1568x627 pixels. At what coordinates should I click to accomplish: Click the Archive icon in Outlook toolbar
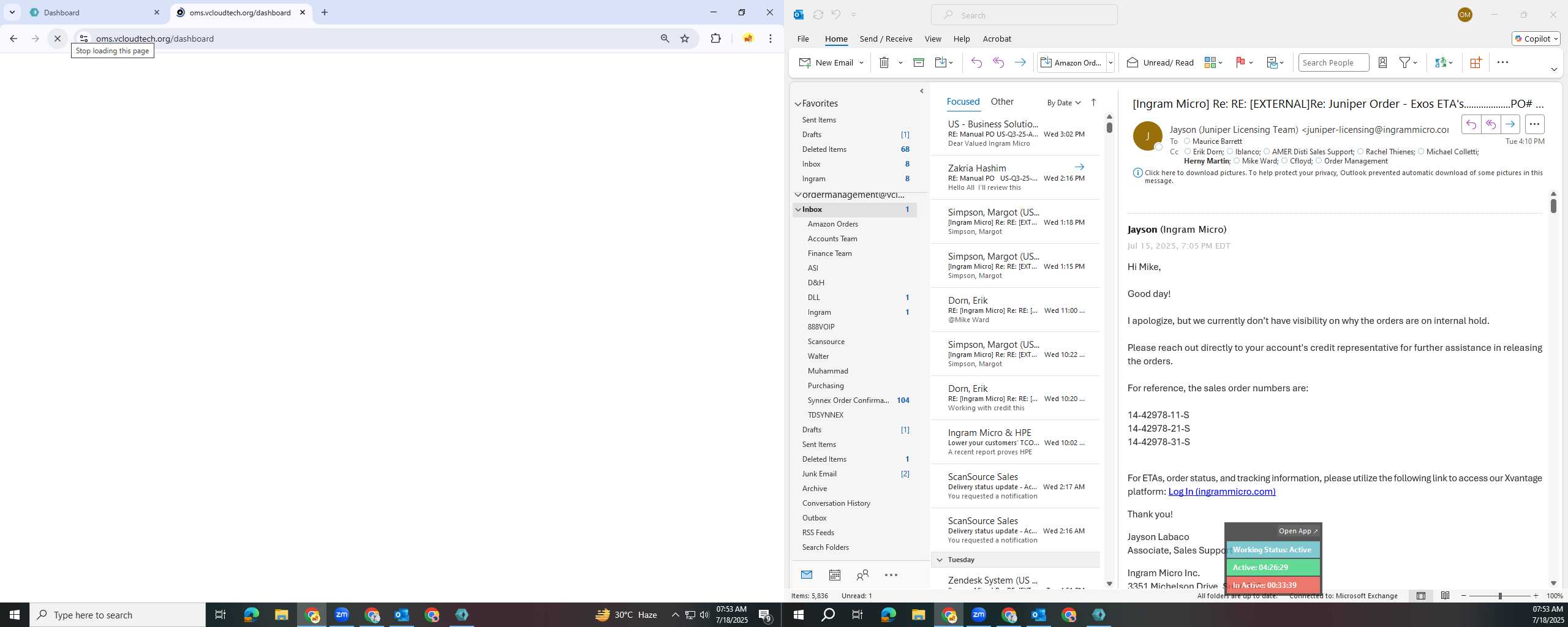918,62
